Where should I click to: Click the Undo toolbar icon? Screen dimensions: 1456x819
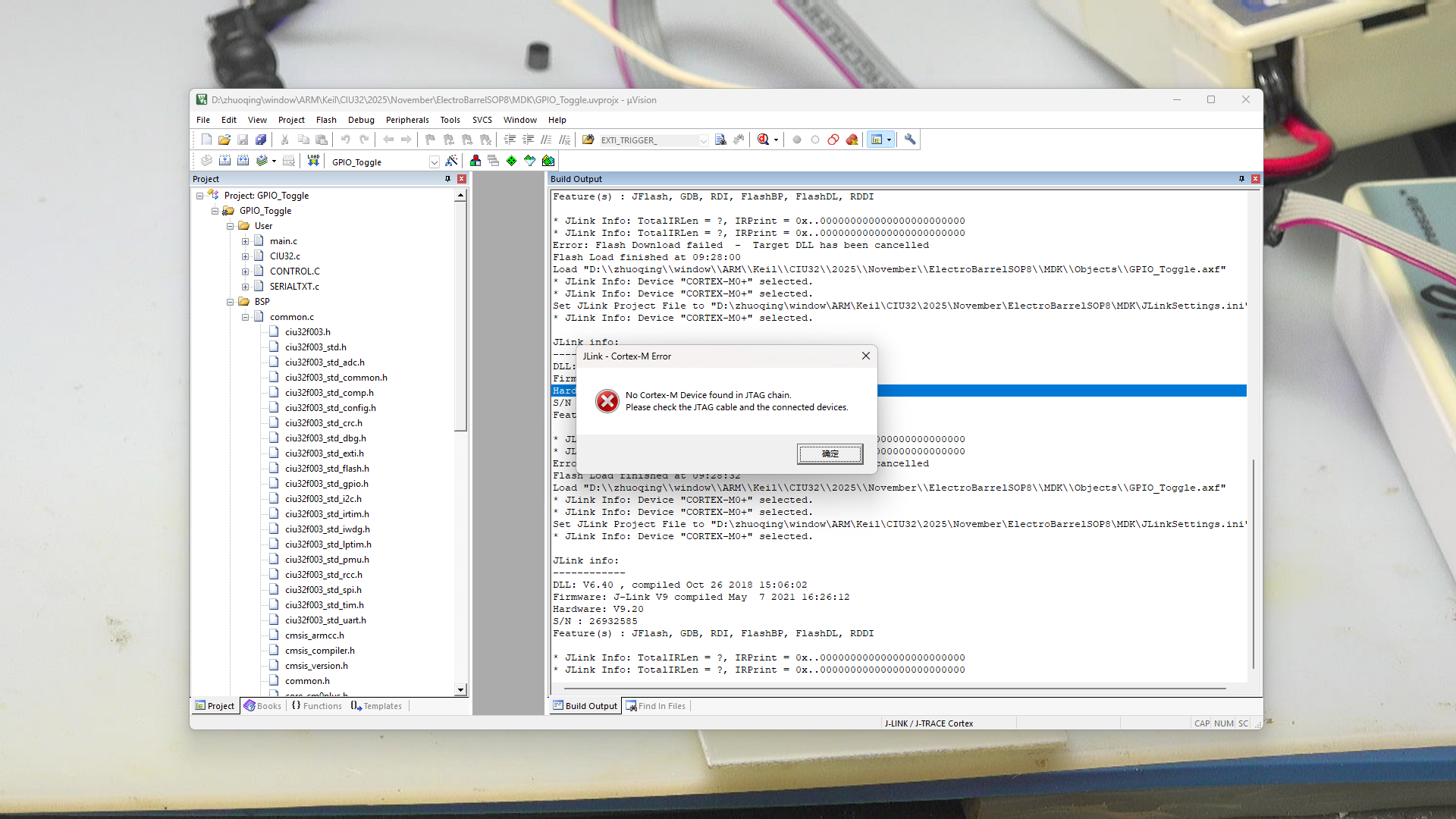[x=346, y=140]
